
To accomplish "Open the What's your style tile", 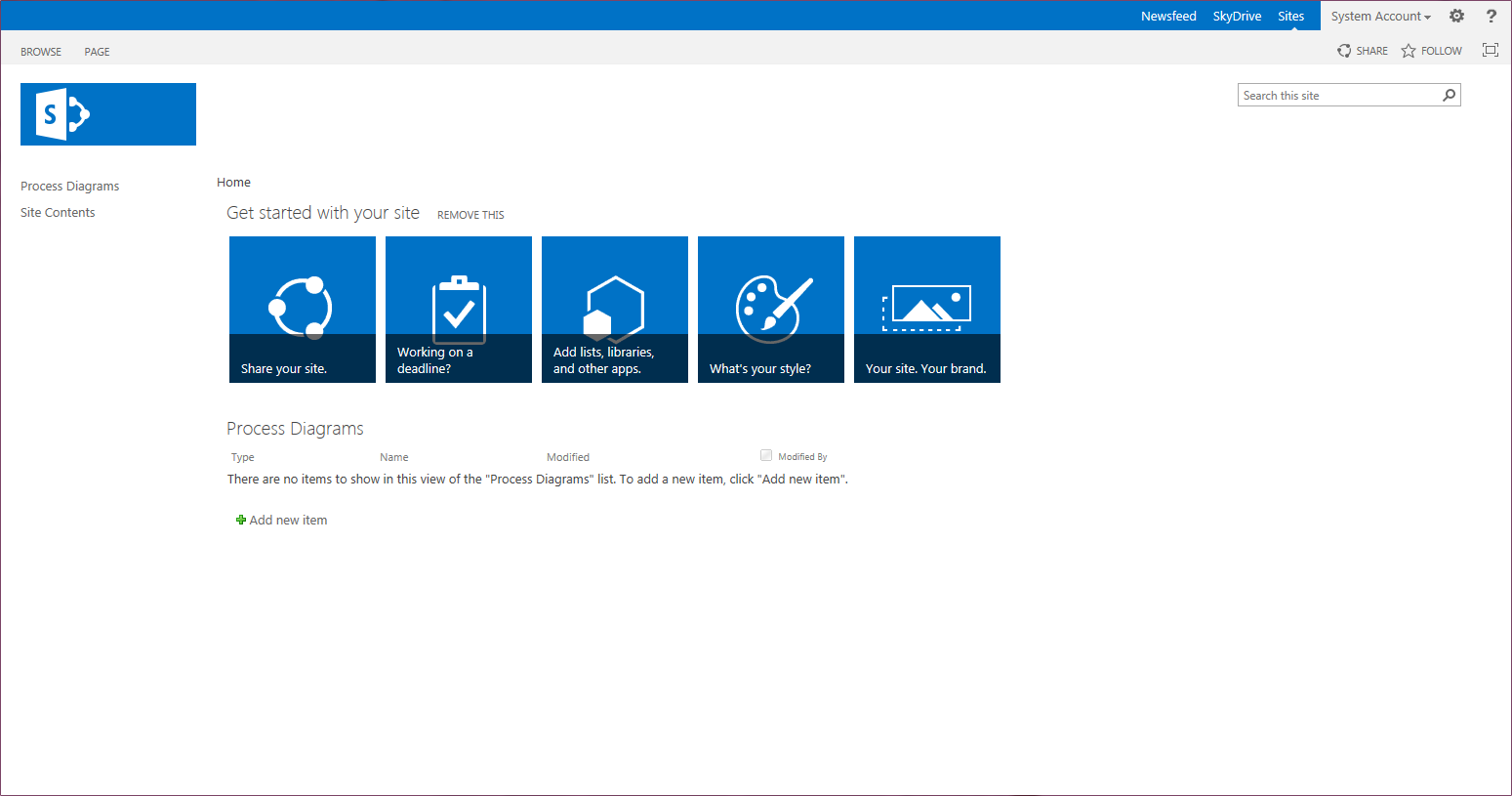I will (771, 310).
